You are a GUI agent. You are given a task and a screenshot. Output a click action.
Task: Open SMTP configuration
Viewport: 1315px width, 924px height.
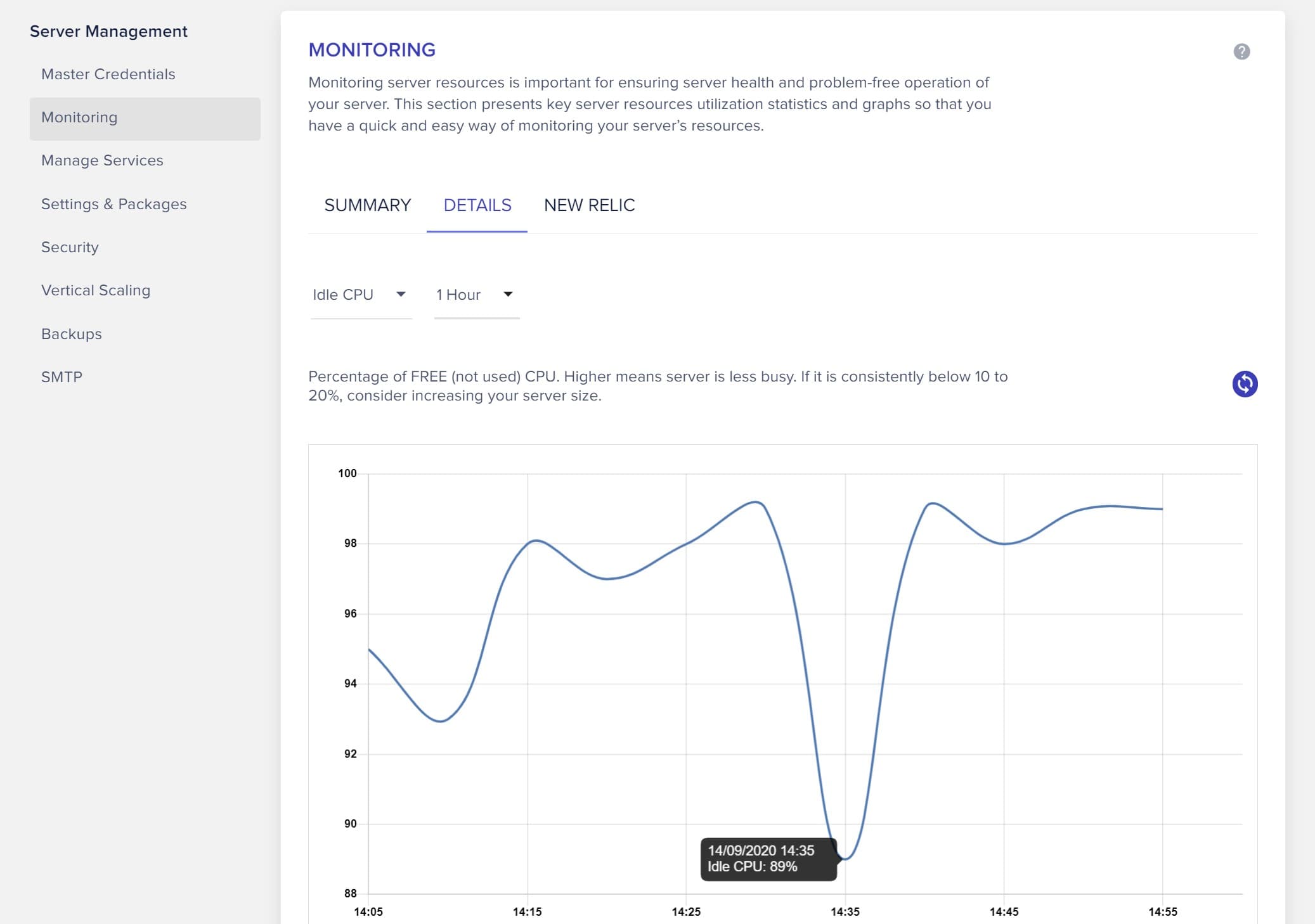[61, 376]
